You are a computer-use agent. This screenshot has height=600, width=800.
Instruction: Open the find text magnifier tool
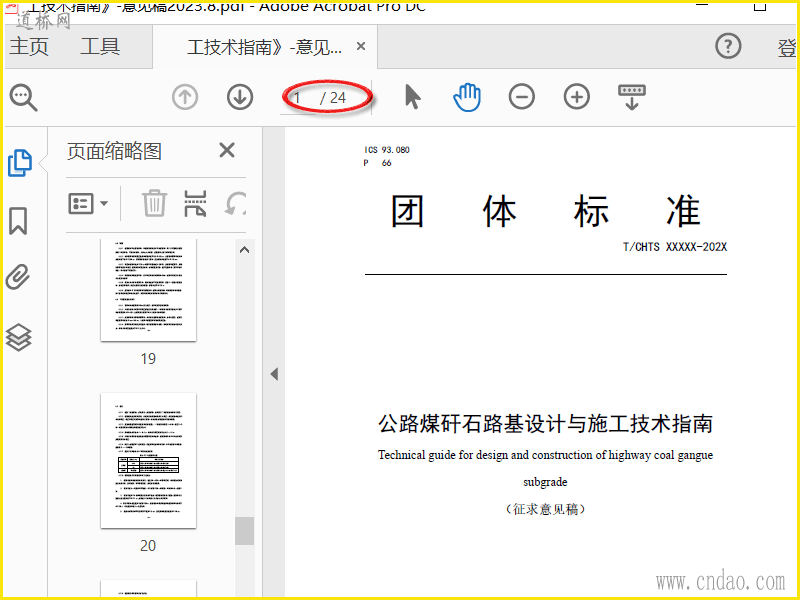click(23, 97)
